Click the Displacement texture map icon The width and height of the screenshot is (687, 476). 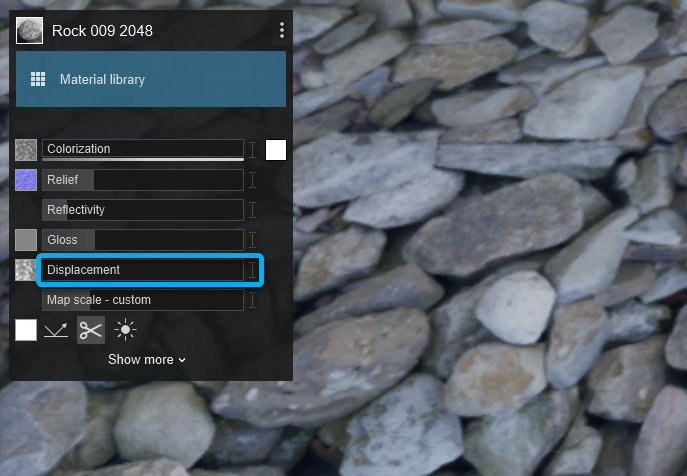[x=26, y=270]
